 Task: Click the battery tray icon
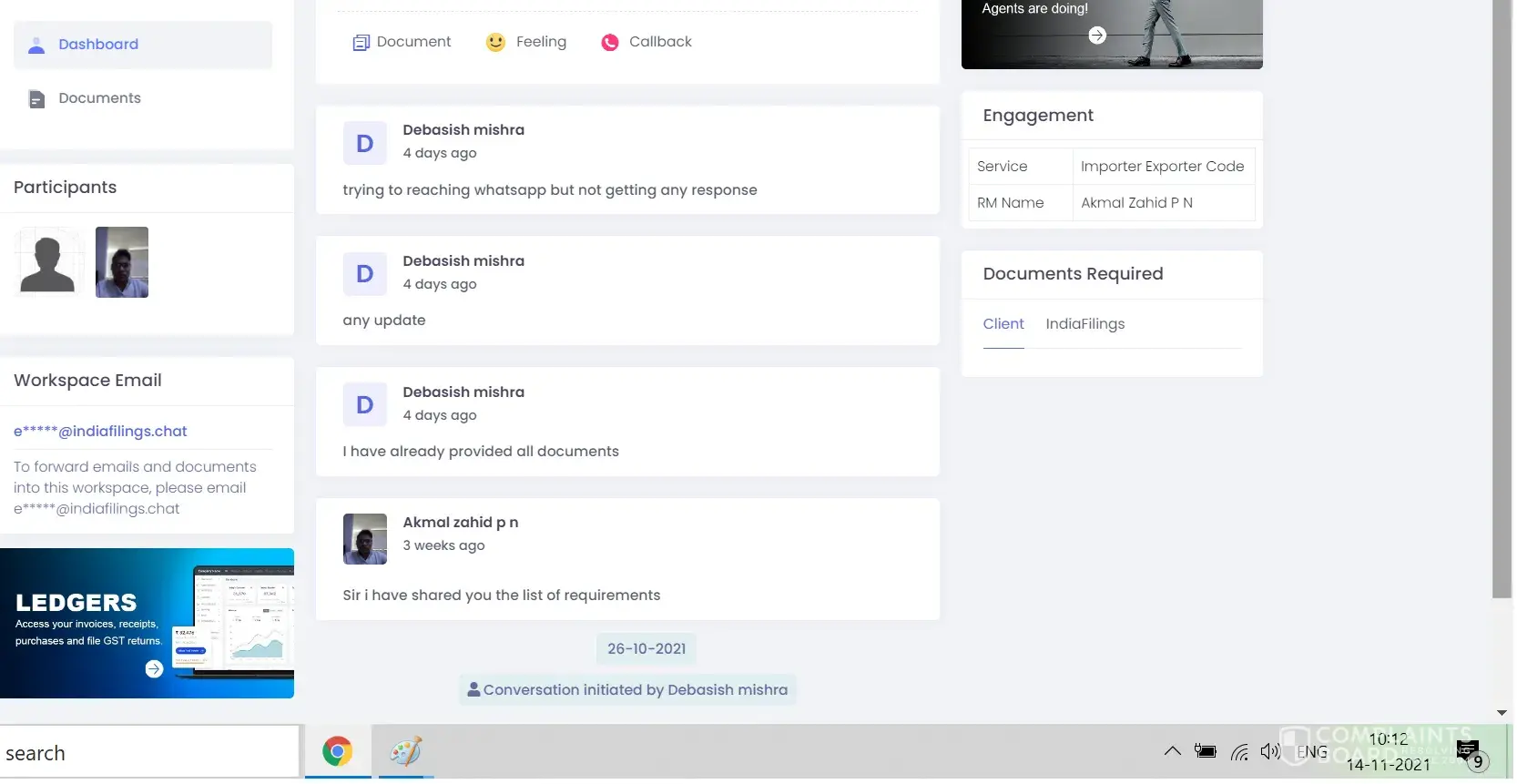point(1206,751)
